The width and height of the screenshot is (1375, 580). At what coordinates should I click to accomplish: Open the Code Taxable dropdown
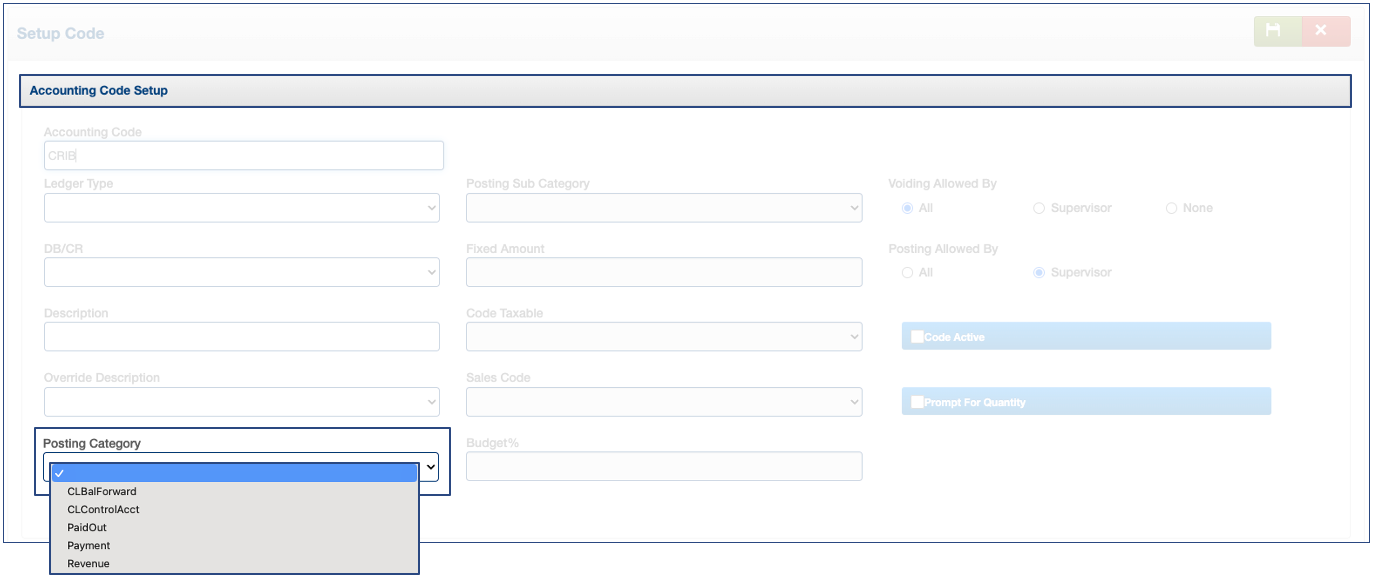[663, 337]
